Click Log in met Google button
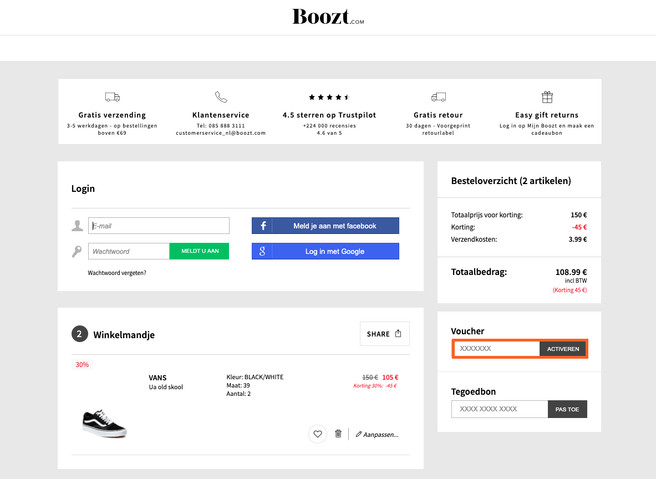Screen dimensions: 656x479 [x=325, y=251]
